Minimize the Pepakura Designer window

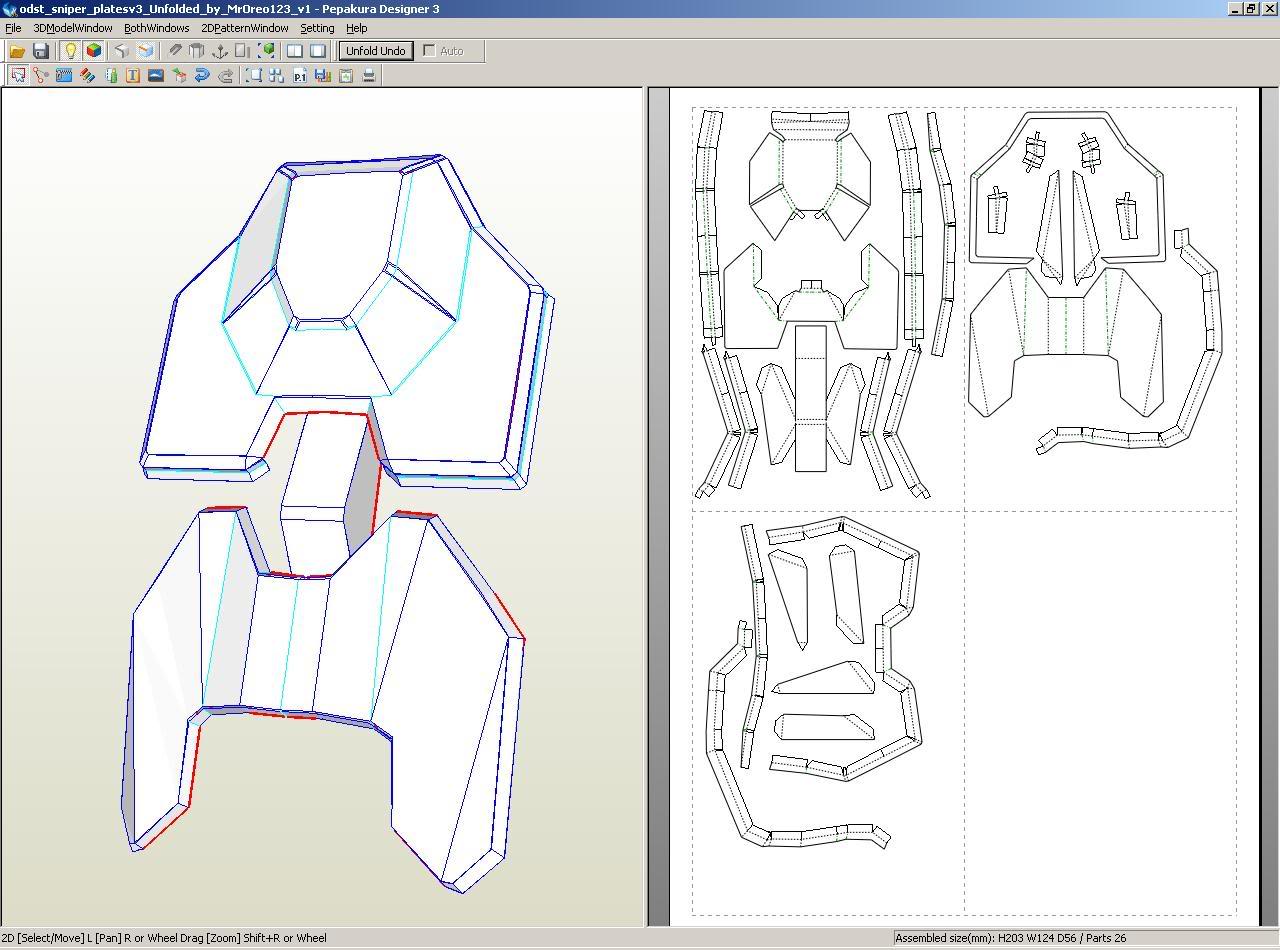[x=1234, y=9]
